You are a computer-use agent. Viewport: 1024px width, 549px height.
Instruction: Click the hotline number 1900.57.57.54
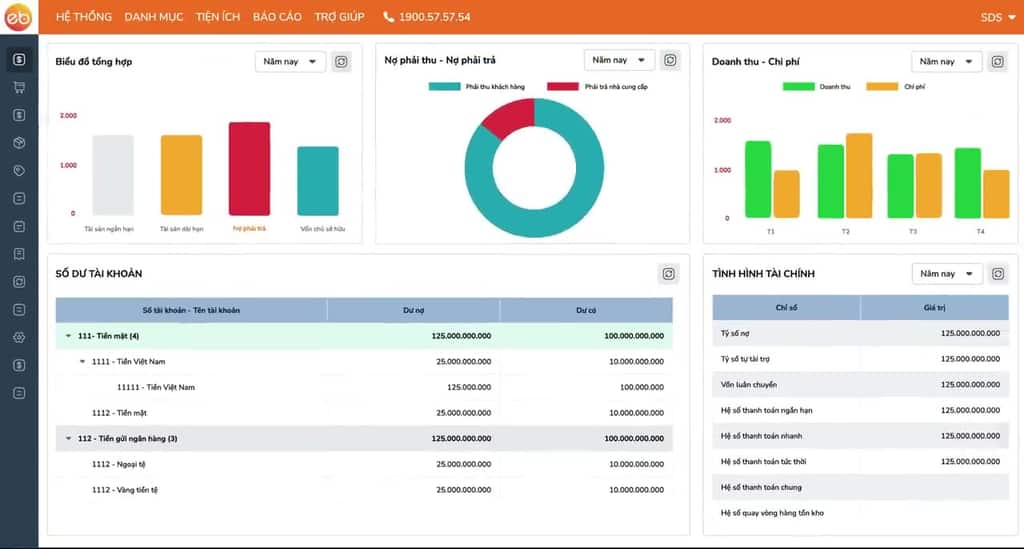434,17
